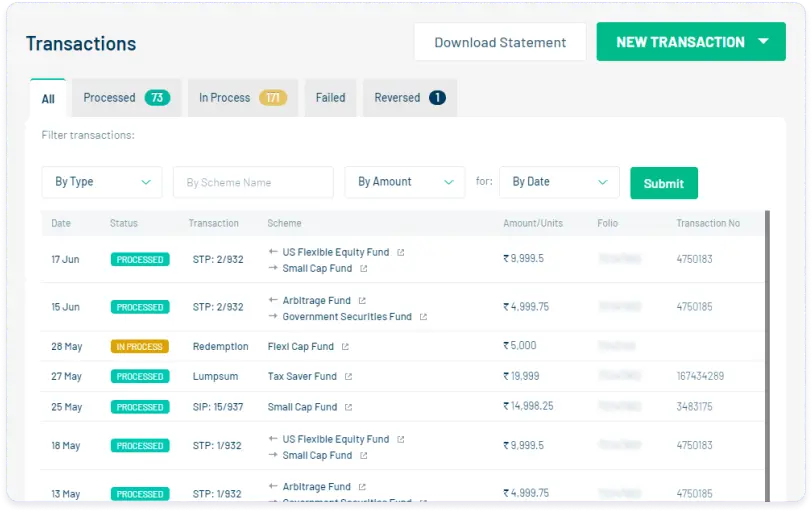Click external link icon for Arbitrage Fund, 15 Jun
The image size is (812, 512).
(x=362, y=300)
